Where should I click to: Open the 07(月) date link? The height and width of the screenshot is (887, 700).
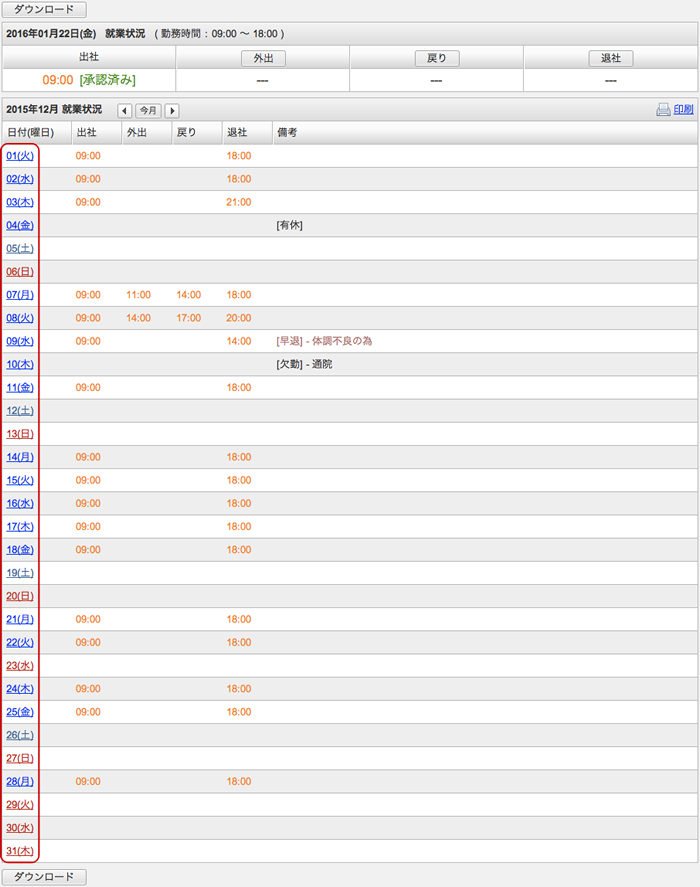[20, 295]
